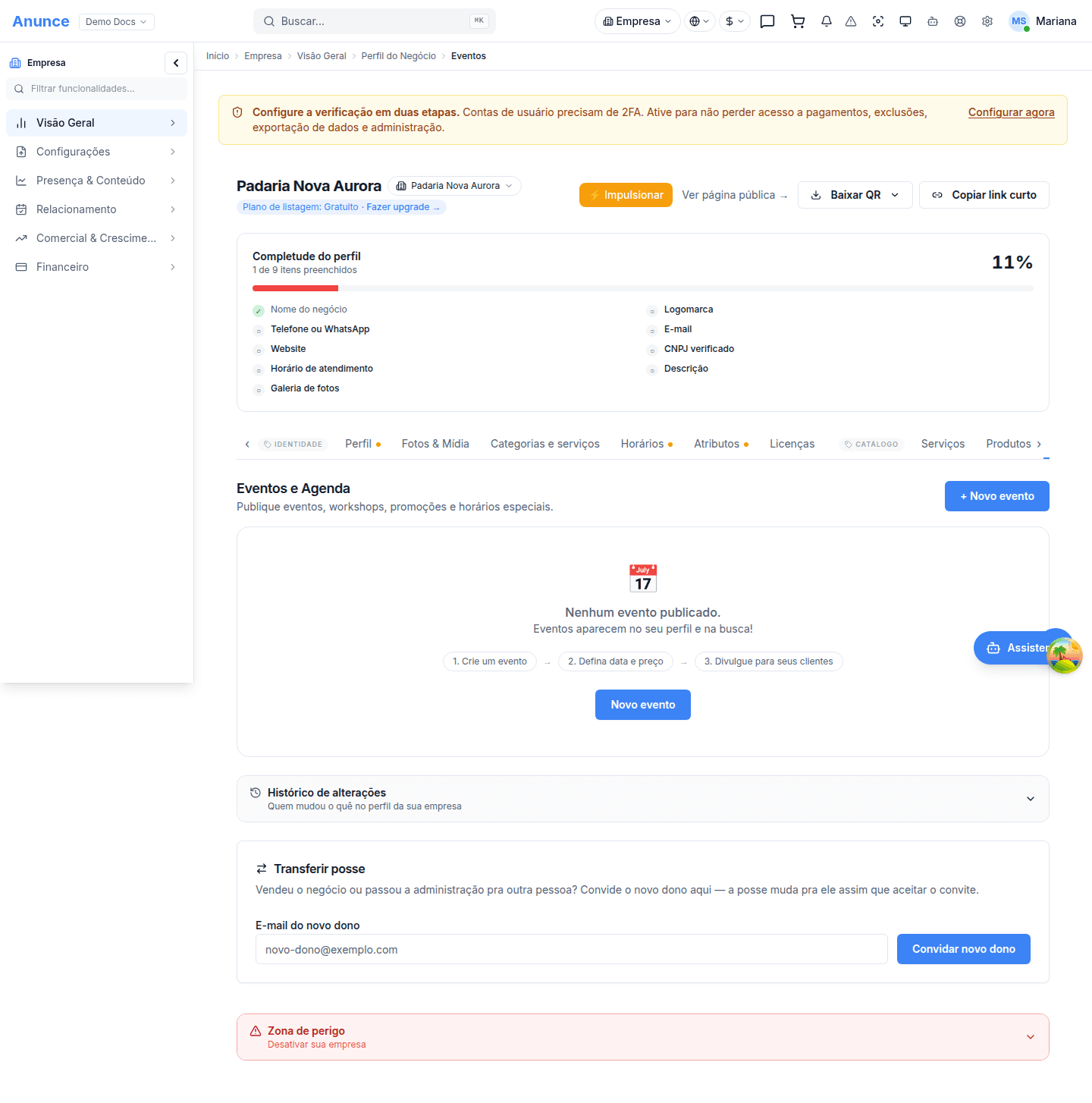1092x1103 pixels.
Task: Collapse the sidebar with the chevron button
Action: (x=176, y=63)
